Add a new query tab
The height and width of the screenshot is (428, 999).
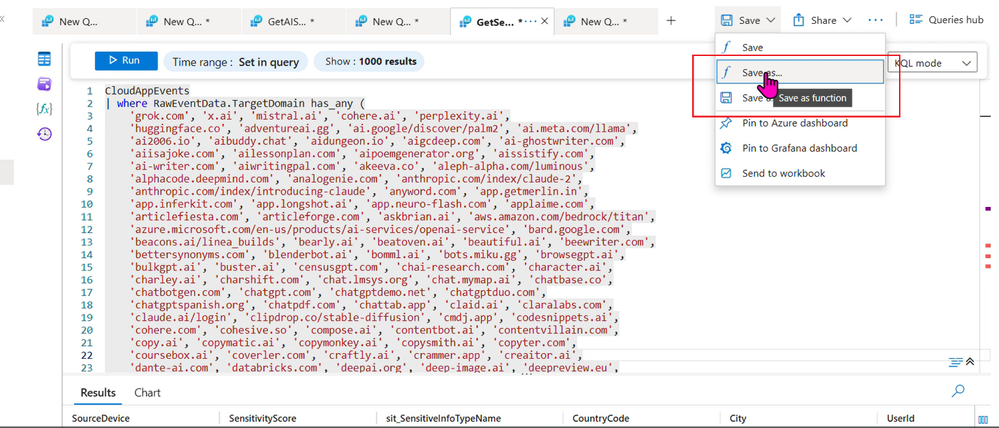[671, 21]
